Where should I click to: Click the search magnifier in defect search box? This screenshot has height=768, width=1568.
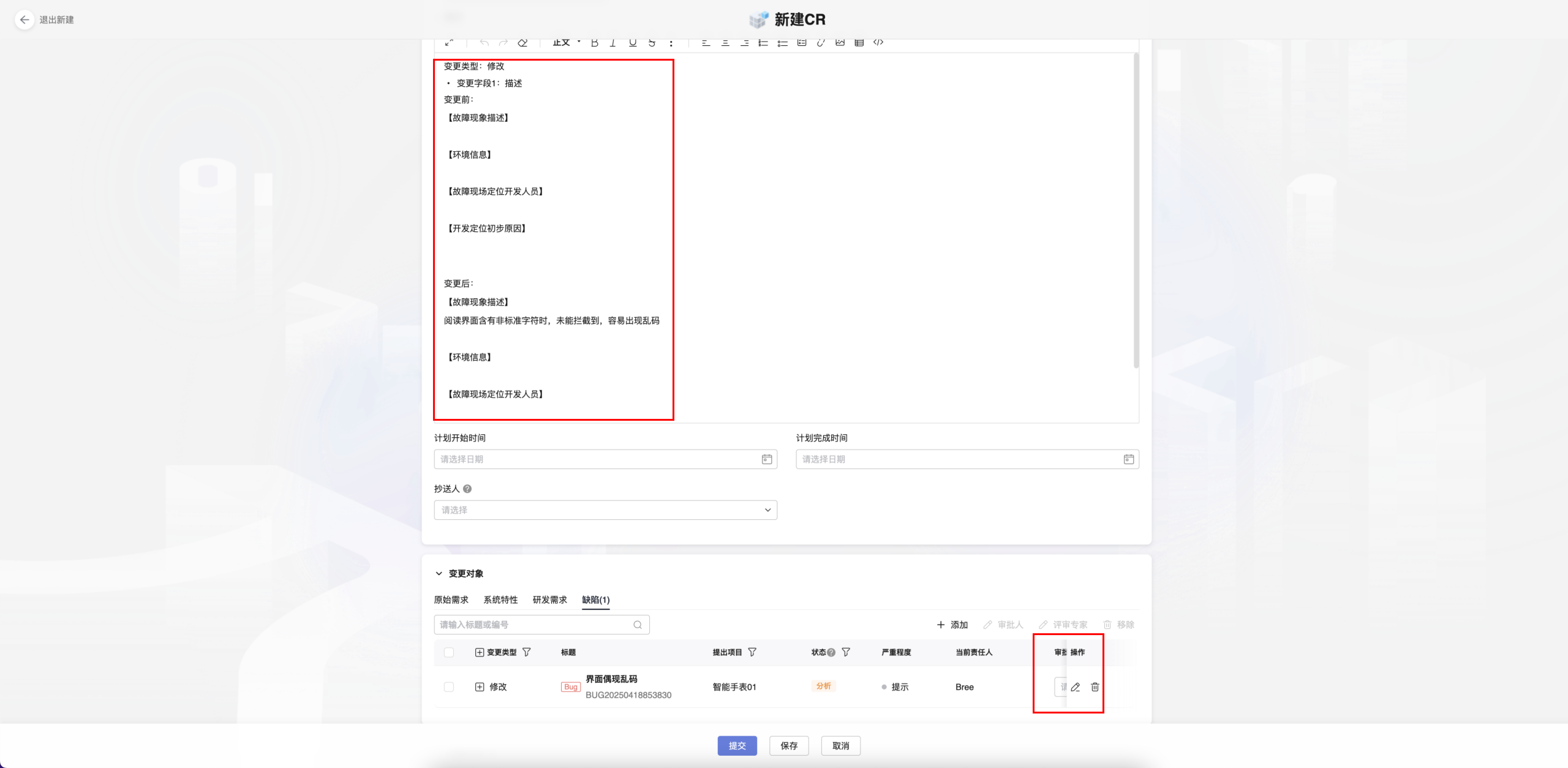[637, 625]
